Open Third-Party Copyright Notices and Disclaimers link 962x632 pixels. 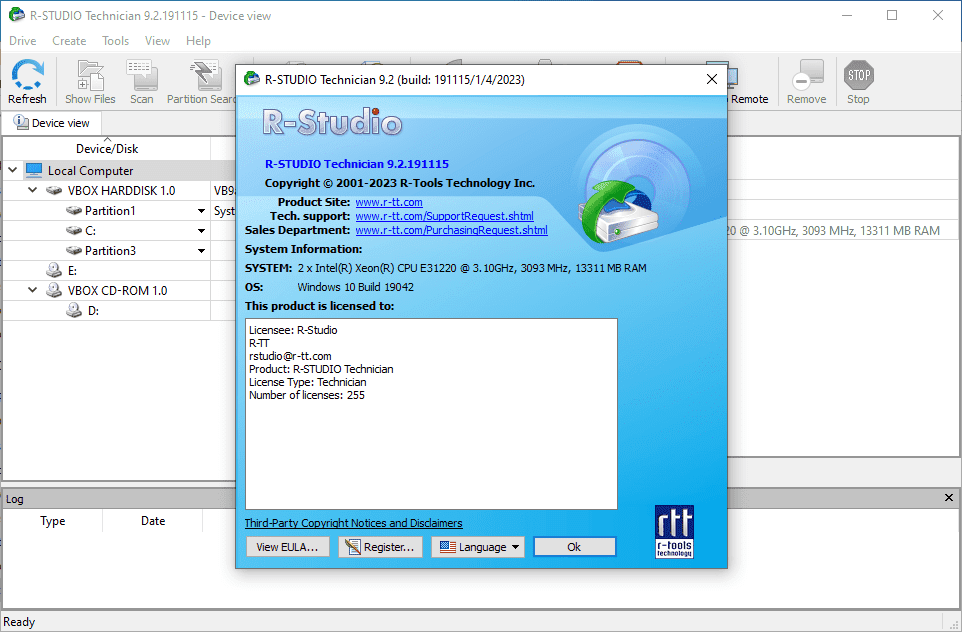(x=353, y=523)
